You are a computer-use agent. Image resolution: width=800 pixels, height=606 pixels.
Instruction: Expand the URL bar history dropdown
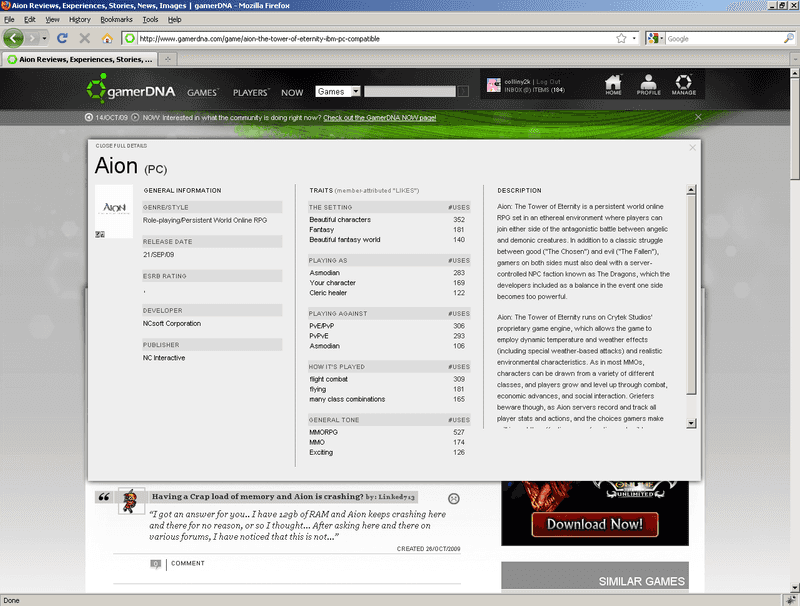(x=634, y=39)
